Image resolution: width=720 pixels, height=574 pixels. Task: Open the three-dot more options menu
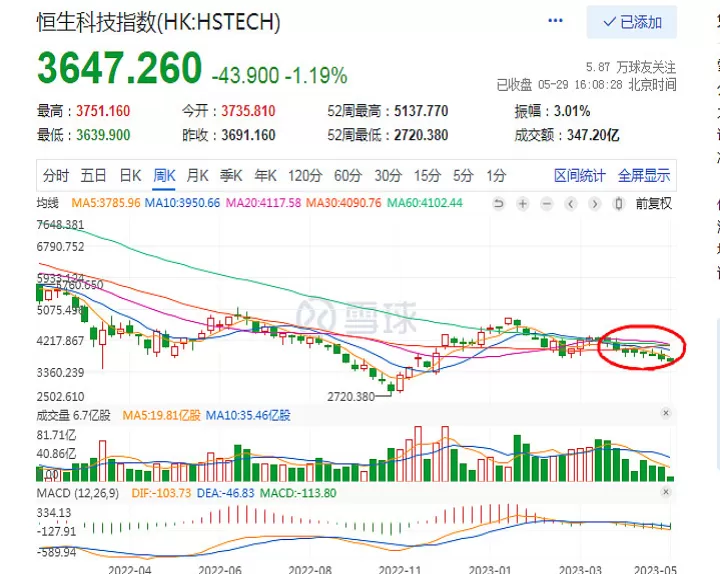click(x=555, y=21)
